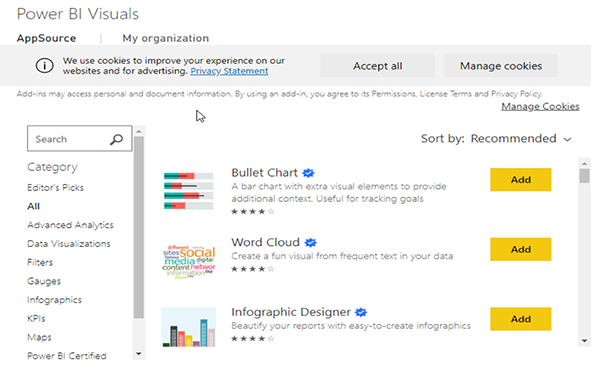600x377 pixels.
Task: Open the Infographic Designer thumbnail image
Action: click(x=189, y=327)
